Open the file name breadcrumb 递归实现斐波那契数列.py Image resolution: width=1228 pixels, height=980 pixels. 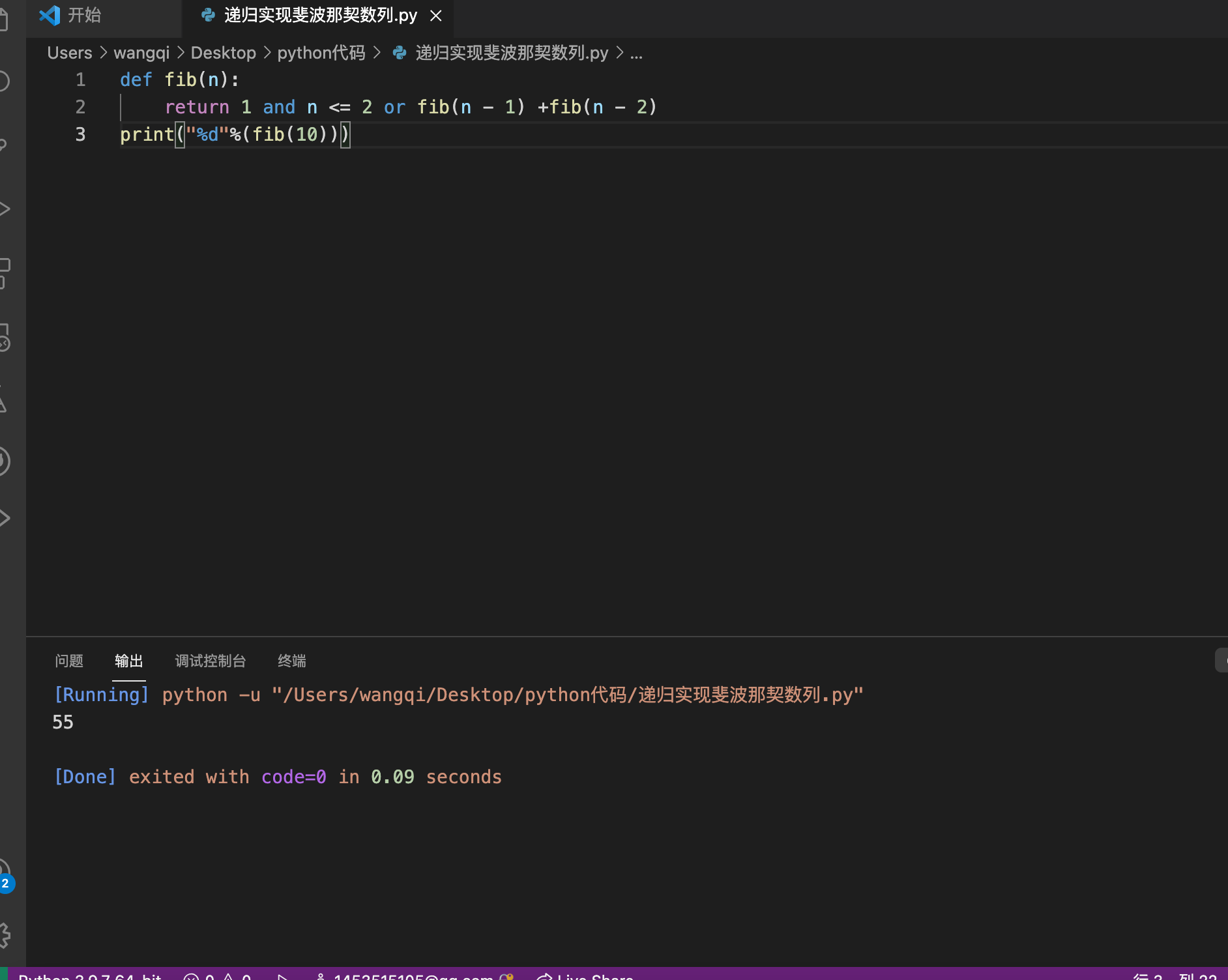(x=512, y=53)
